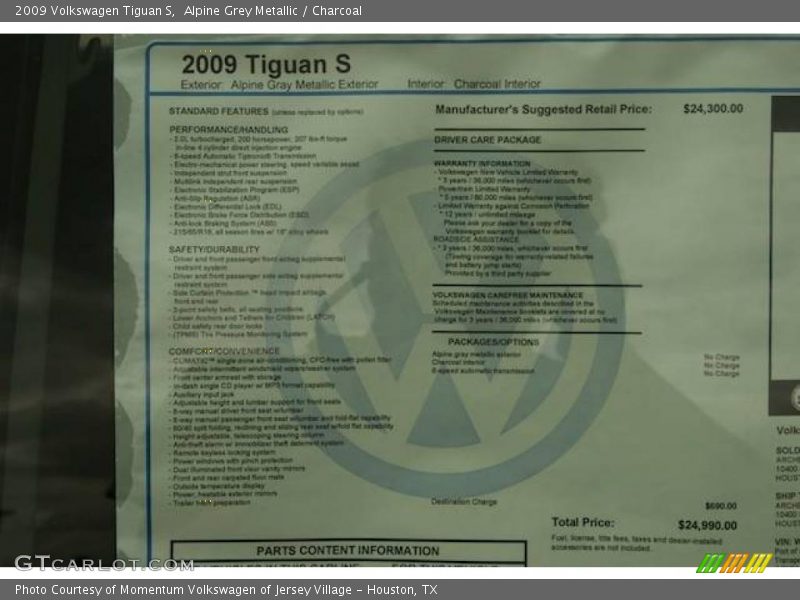The height and width of the screenshot is (600, 800).
Task: Click the '$690.00' destination charge amount
Action: point(721,506)
